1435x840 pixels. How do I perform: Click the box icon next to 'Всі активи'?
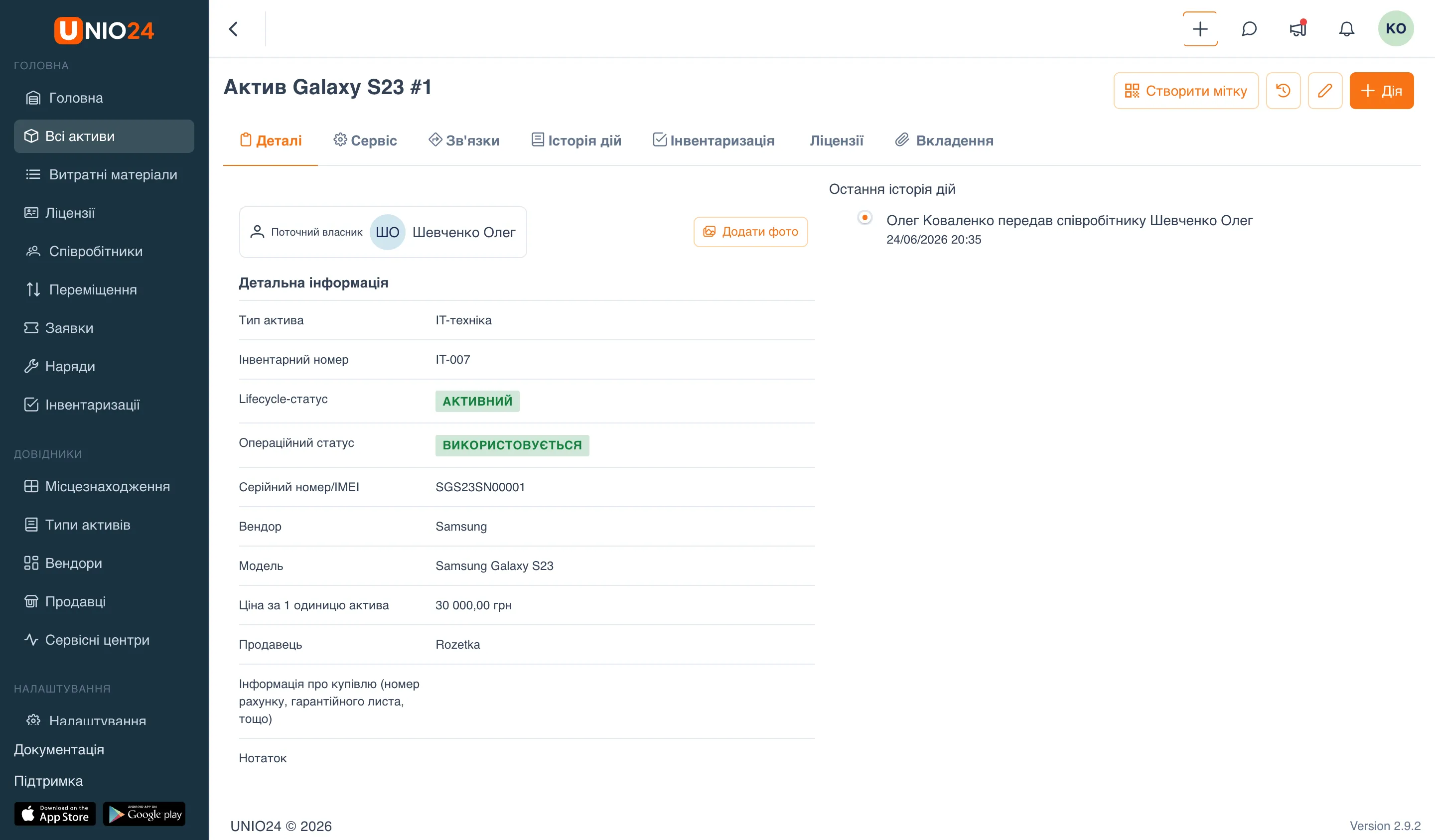click(31, 136)
